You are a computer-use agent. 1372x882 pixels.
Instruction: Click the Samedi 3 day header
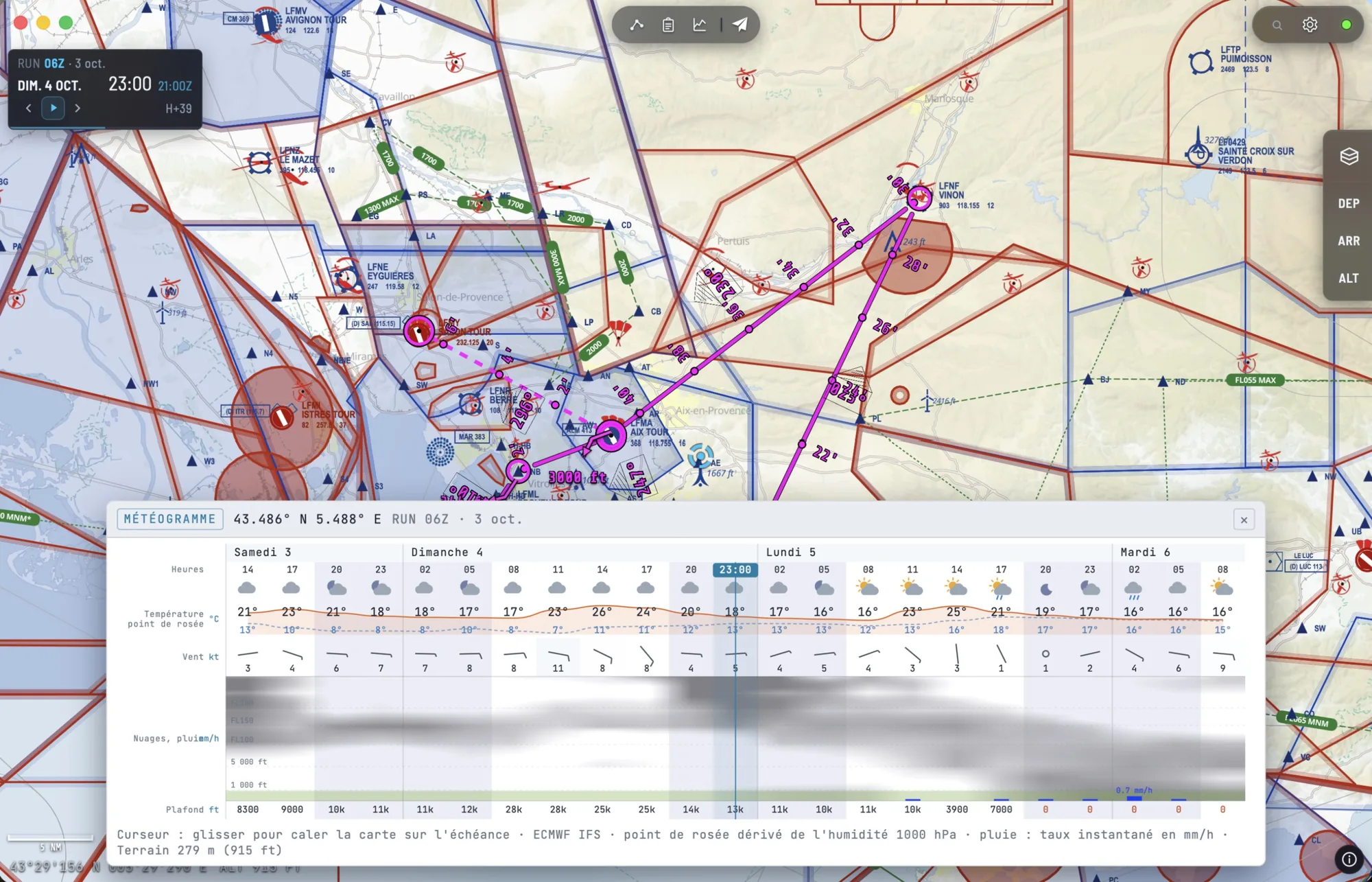point(262,552)
